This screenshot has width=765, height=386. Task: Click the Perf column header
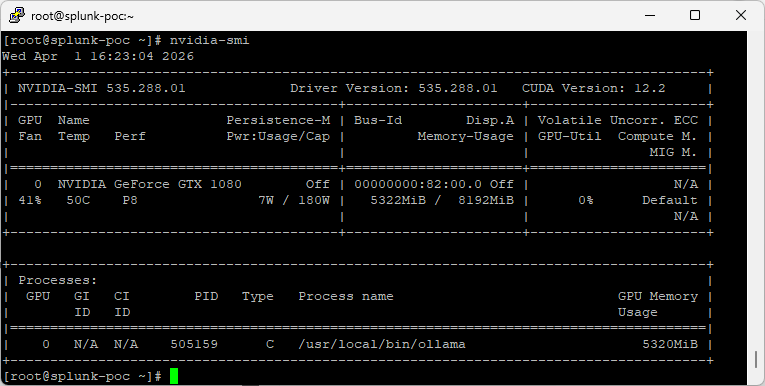pyautogui.click(x=130, y=136)
